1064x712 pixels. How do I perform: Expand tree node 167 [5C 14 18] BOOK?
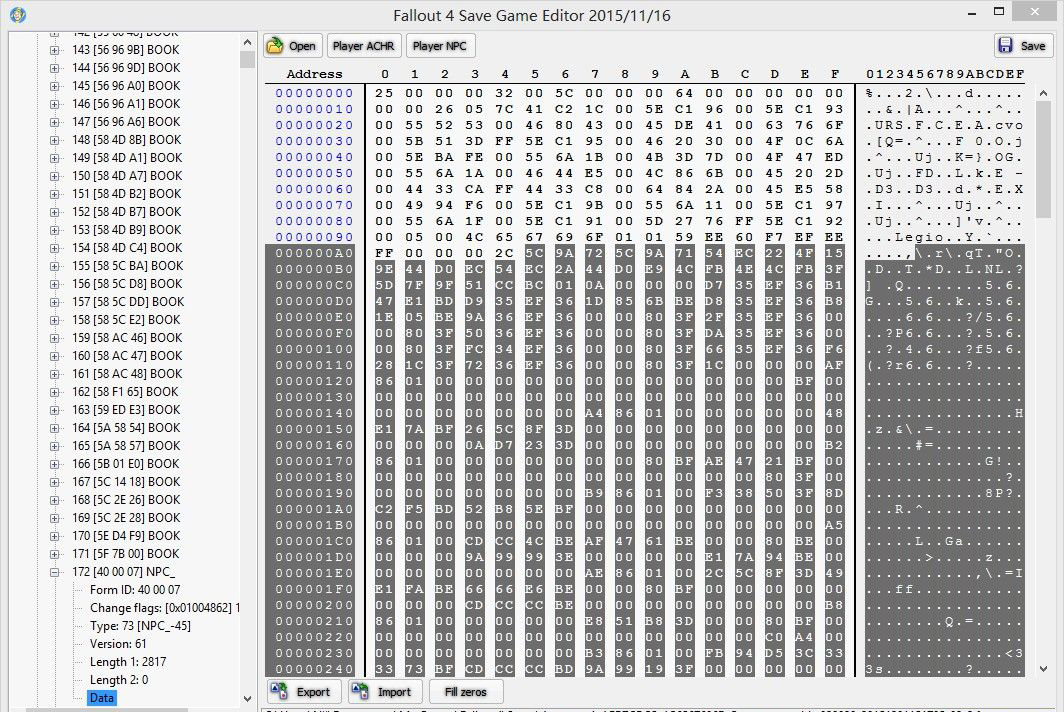pyautogui.click(x=54, y=482)
